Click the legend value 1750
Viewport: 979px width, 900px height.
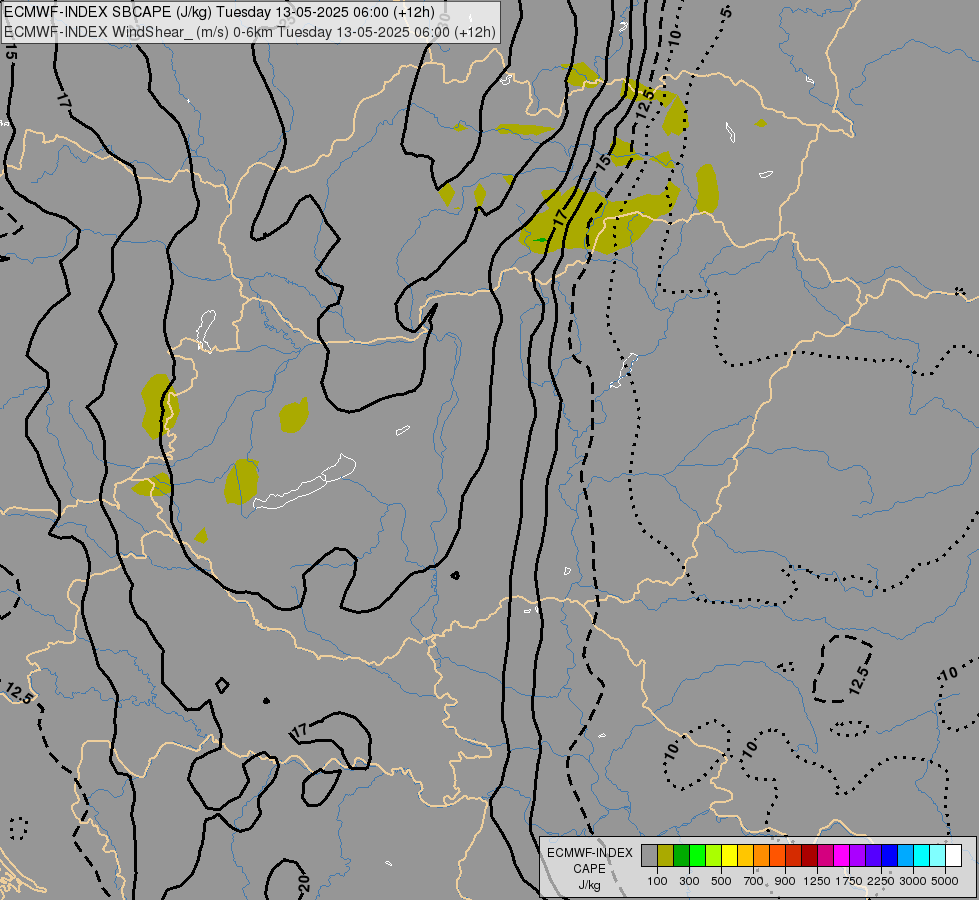[849, 881]
